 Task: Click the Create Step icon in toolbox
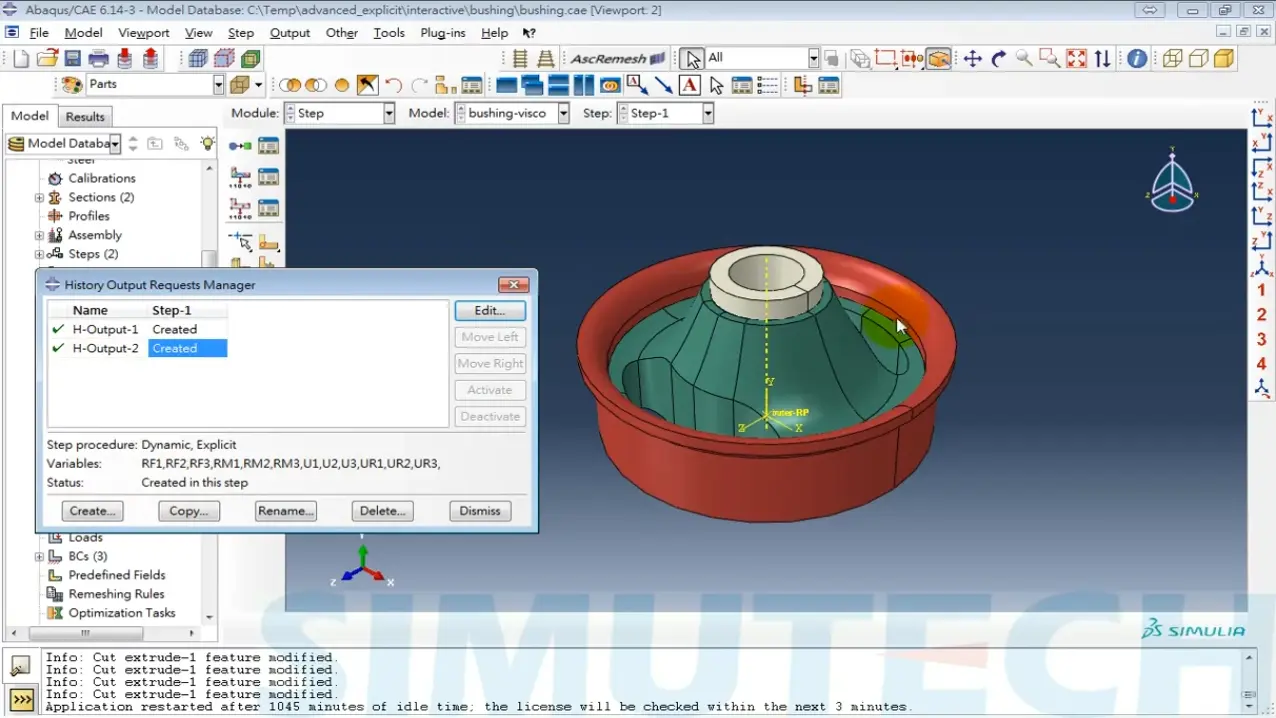pyautogui.click(x=238, y=145)
